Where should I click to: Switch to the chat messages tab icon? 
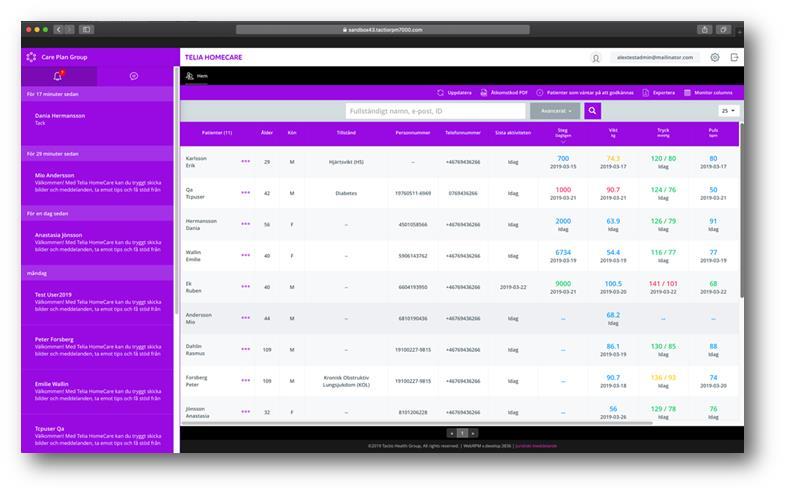click(134, 76)
